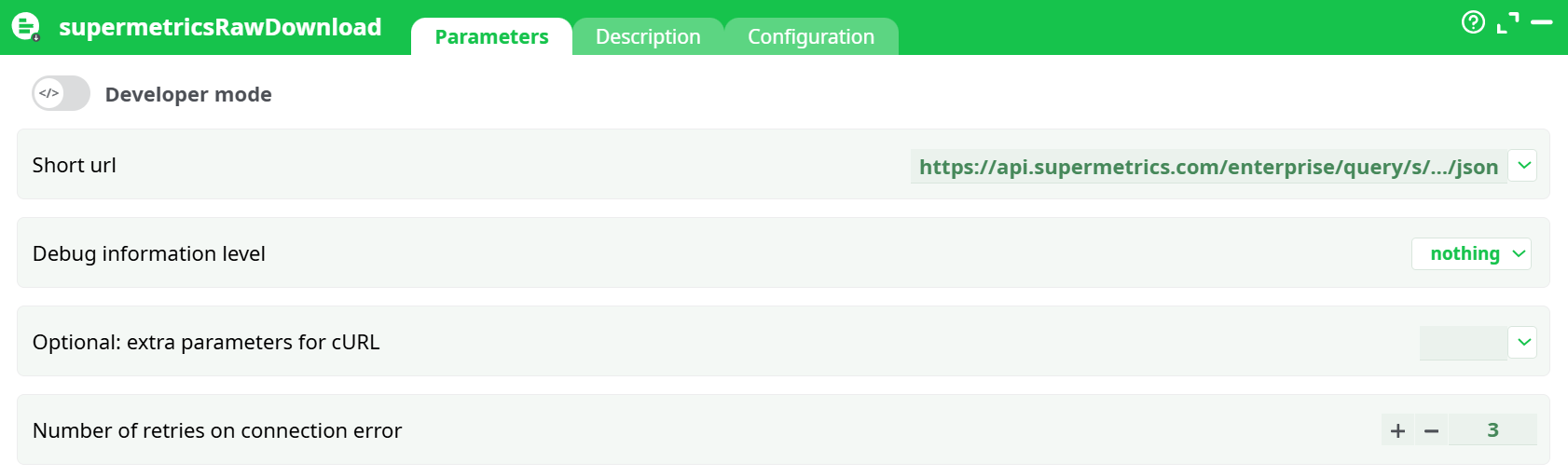Toggle Developer mode switch
1568x476 pixels.
coord(62,93)
